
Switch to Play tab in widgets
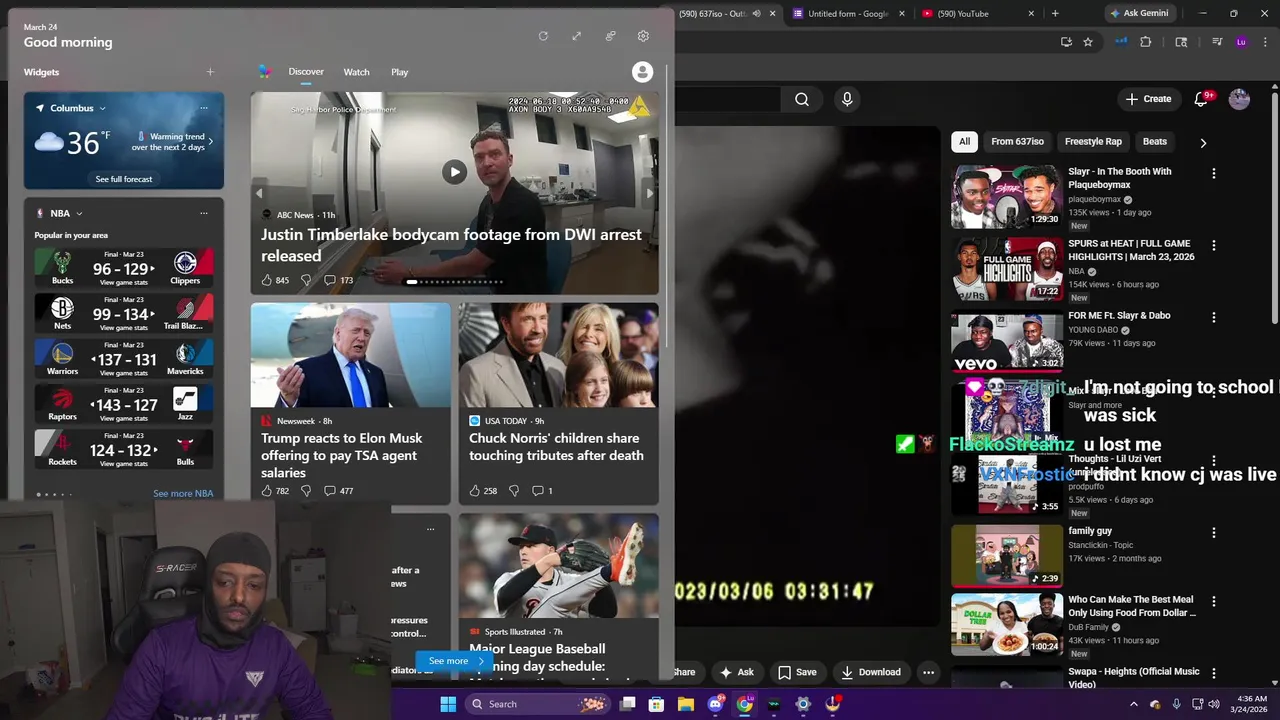pos(400,72)
